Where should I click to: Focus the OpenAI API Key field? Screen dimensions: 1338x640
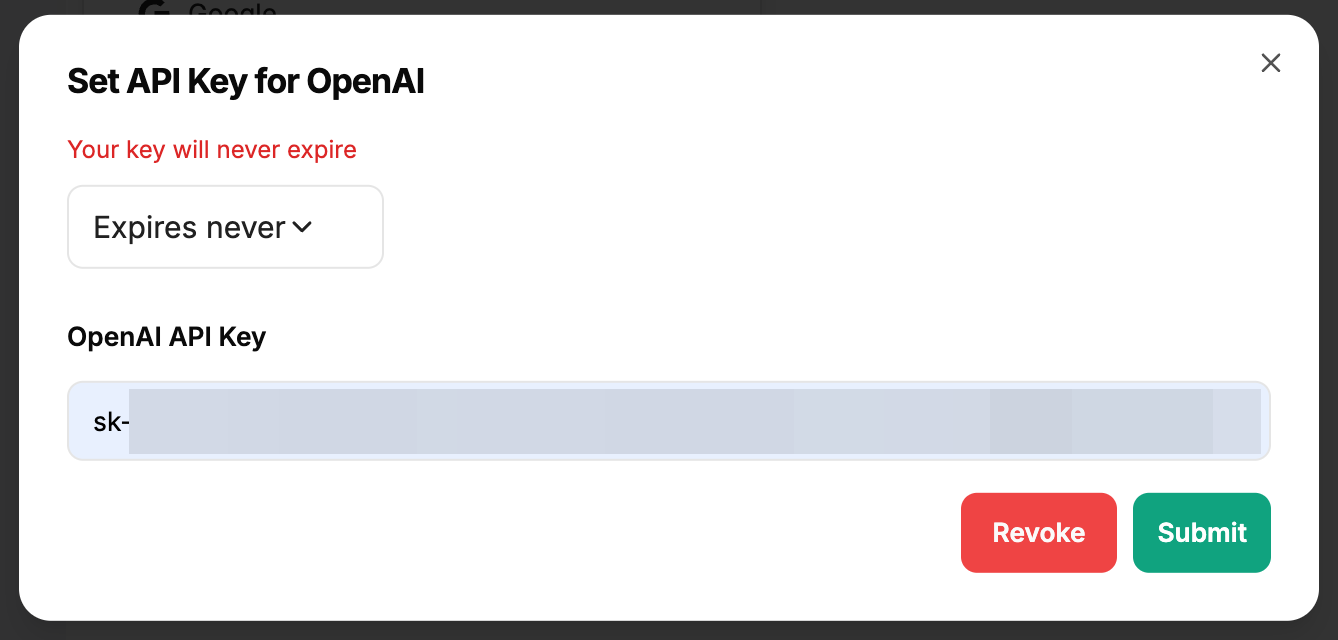coord(668,421)
